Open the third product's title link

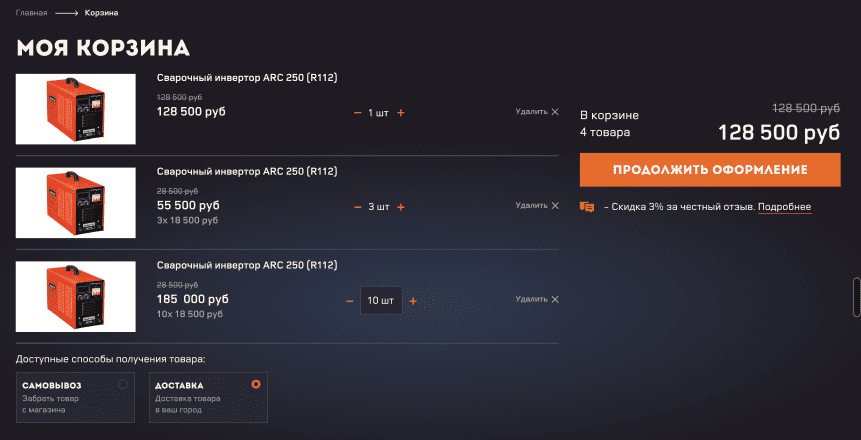coord(247,265)
